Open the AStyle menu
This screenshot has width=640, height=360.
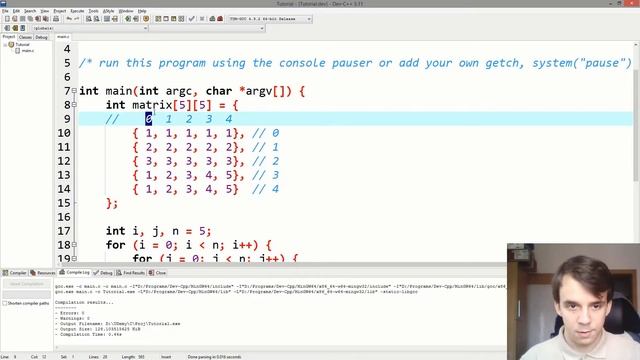point(109,11)
